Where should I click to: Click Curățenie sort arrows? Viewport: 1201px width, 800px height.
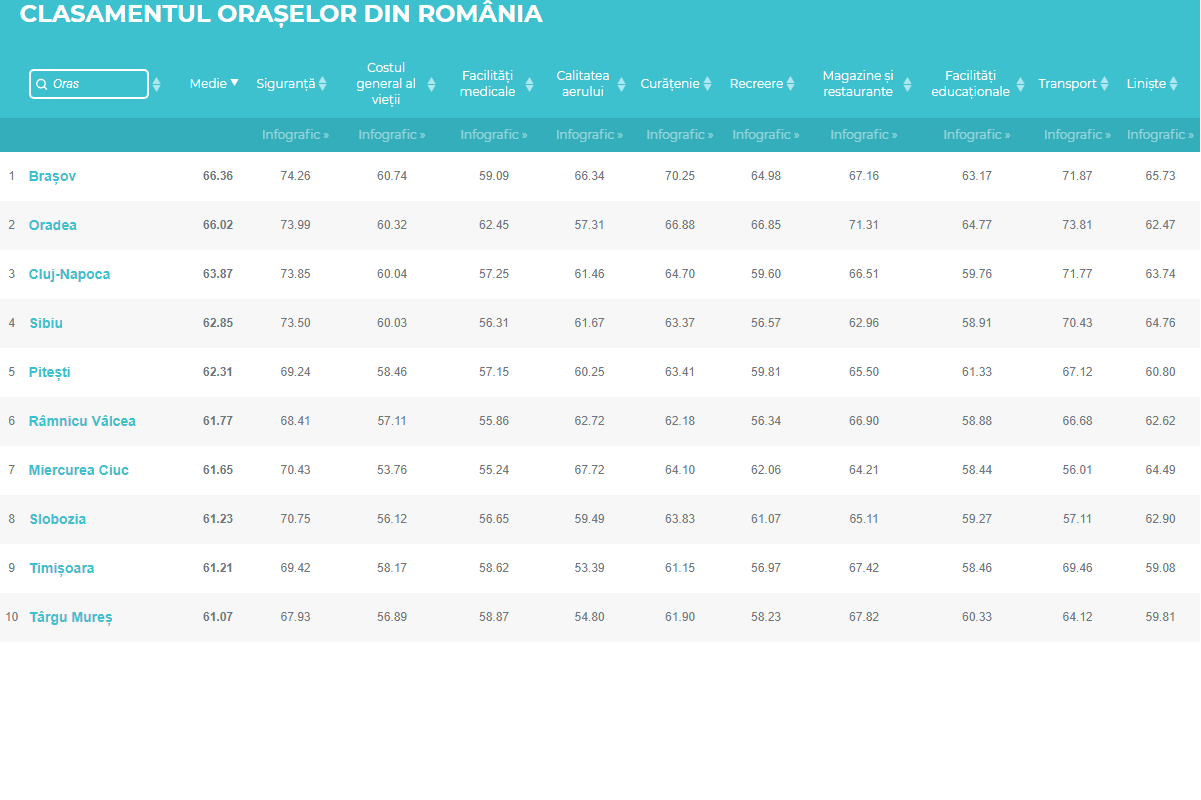[707, 84]
